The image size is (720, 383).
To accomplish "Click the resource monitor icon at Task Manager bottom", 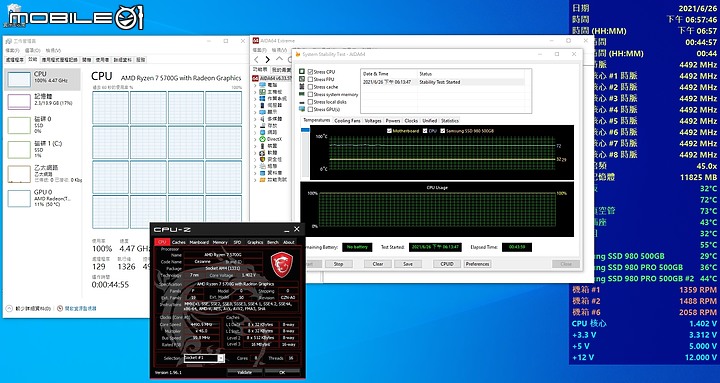I will (x=60, y=309).
